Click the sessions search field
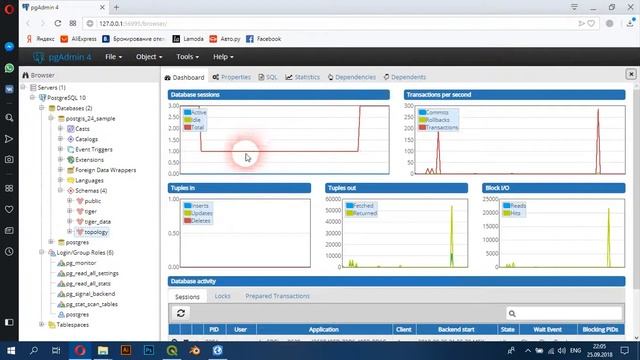 point(564,313)
